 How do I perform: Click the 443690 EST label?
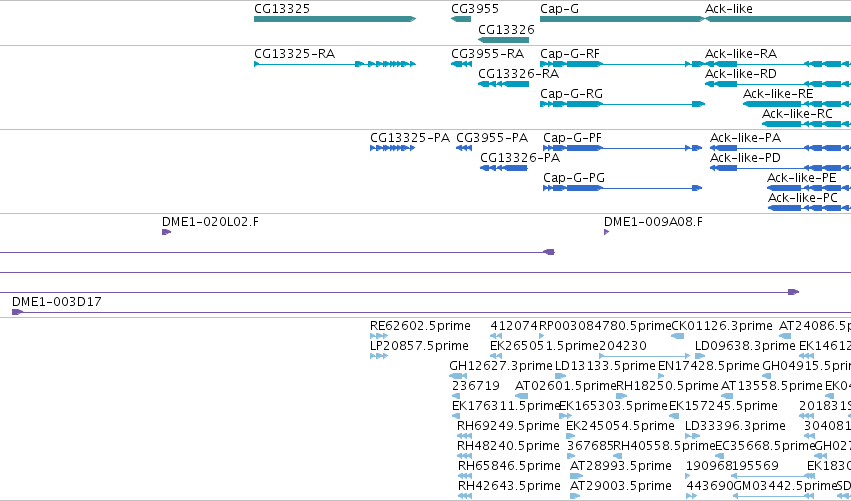pos(710,486)
